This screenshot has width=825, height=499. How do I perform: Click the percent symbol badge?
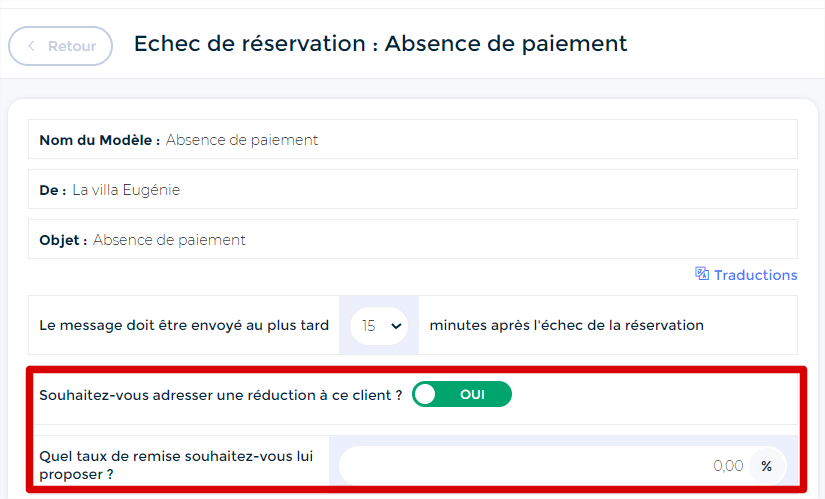click(x=767, y=466)
